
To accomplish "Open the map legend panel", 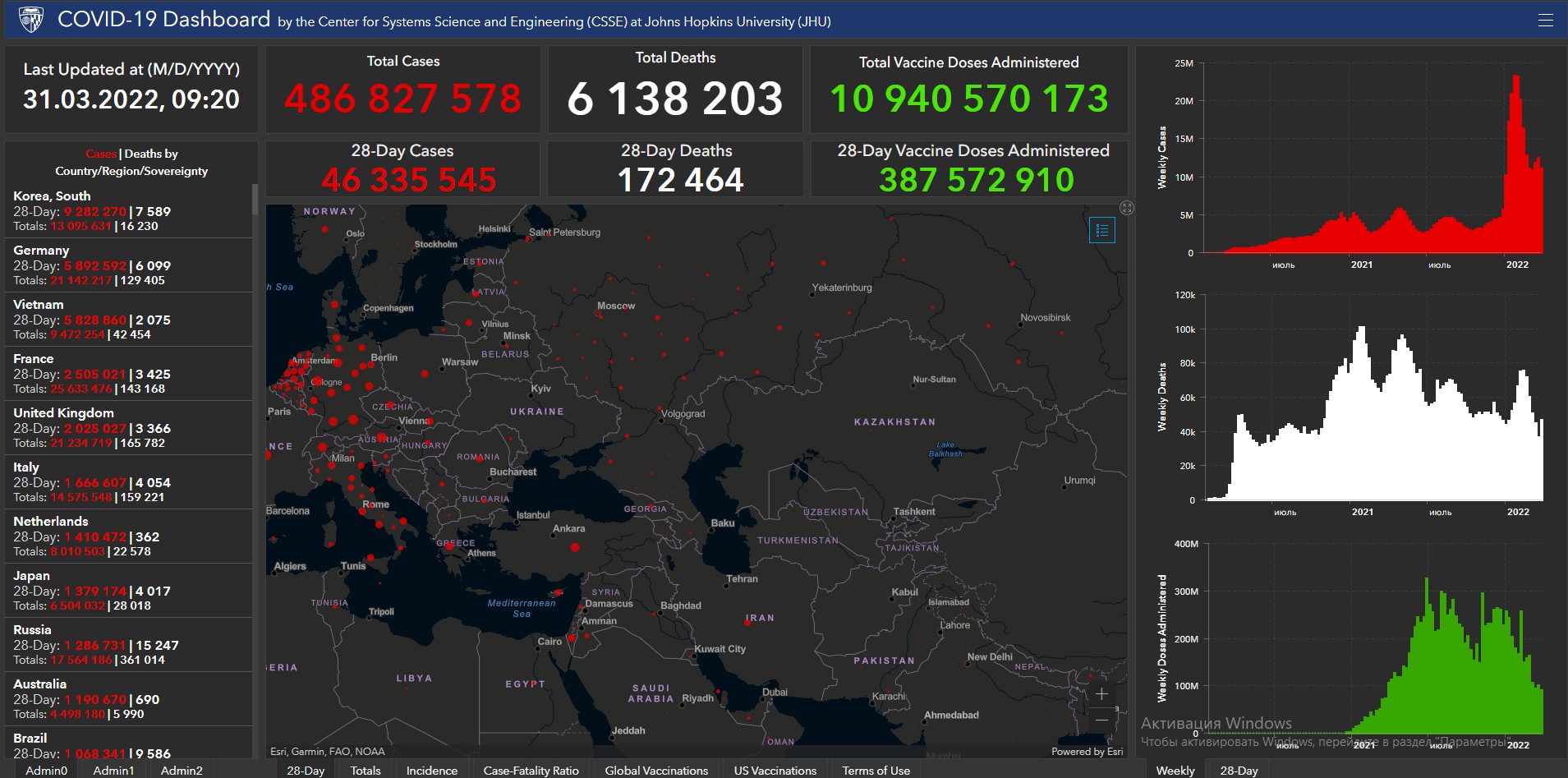I will coord(1101,230).
